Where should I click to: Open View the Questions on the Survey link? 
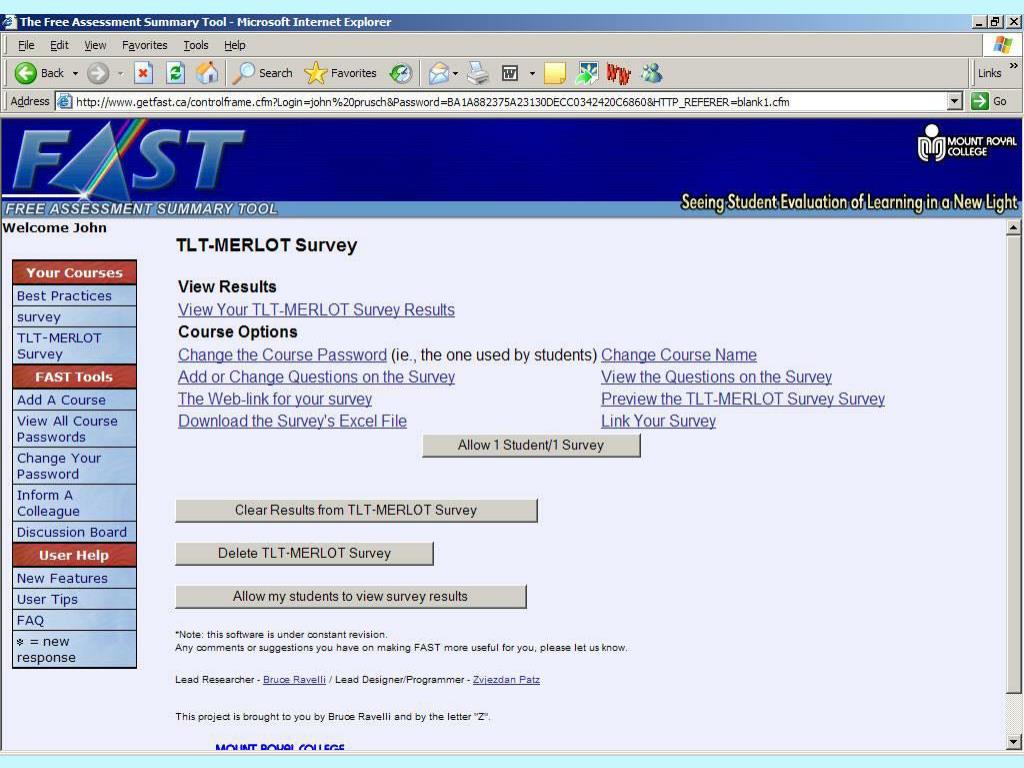pyautogui.click(x=716, y=377)
